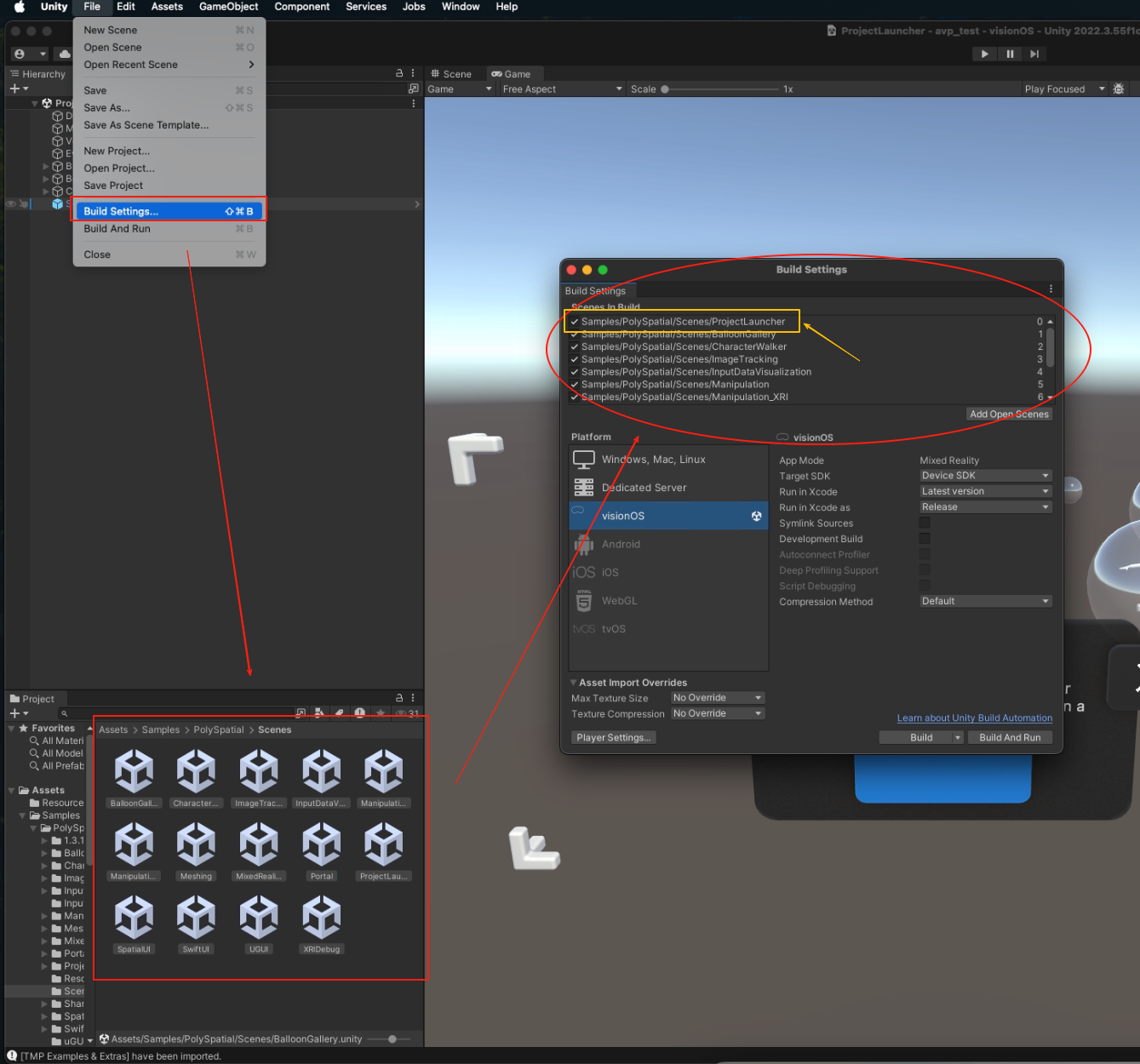
Task: Uncheck the ProjectLauncher scene in build list
Action: click(575, 322)
